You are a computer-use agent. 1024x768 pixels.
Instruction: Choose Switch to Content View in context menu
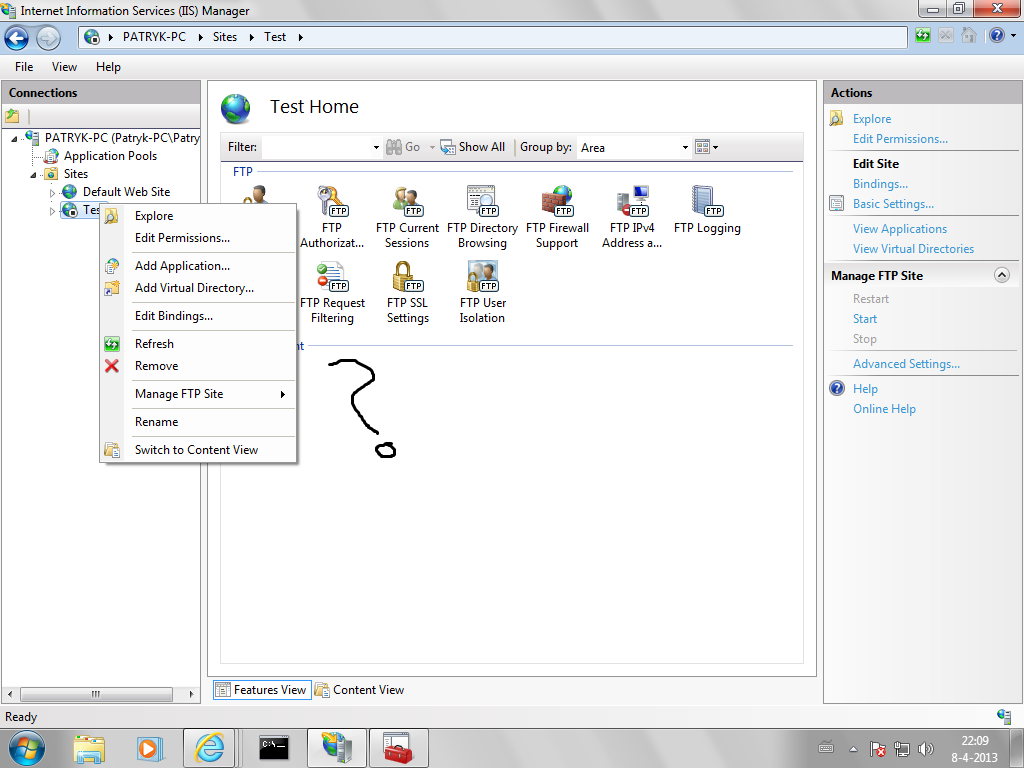[x=199, y=450]
